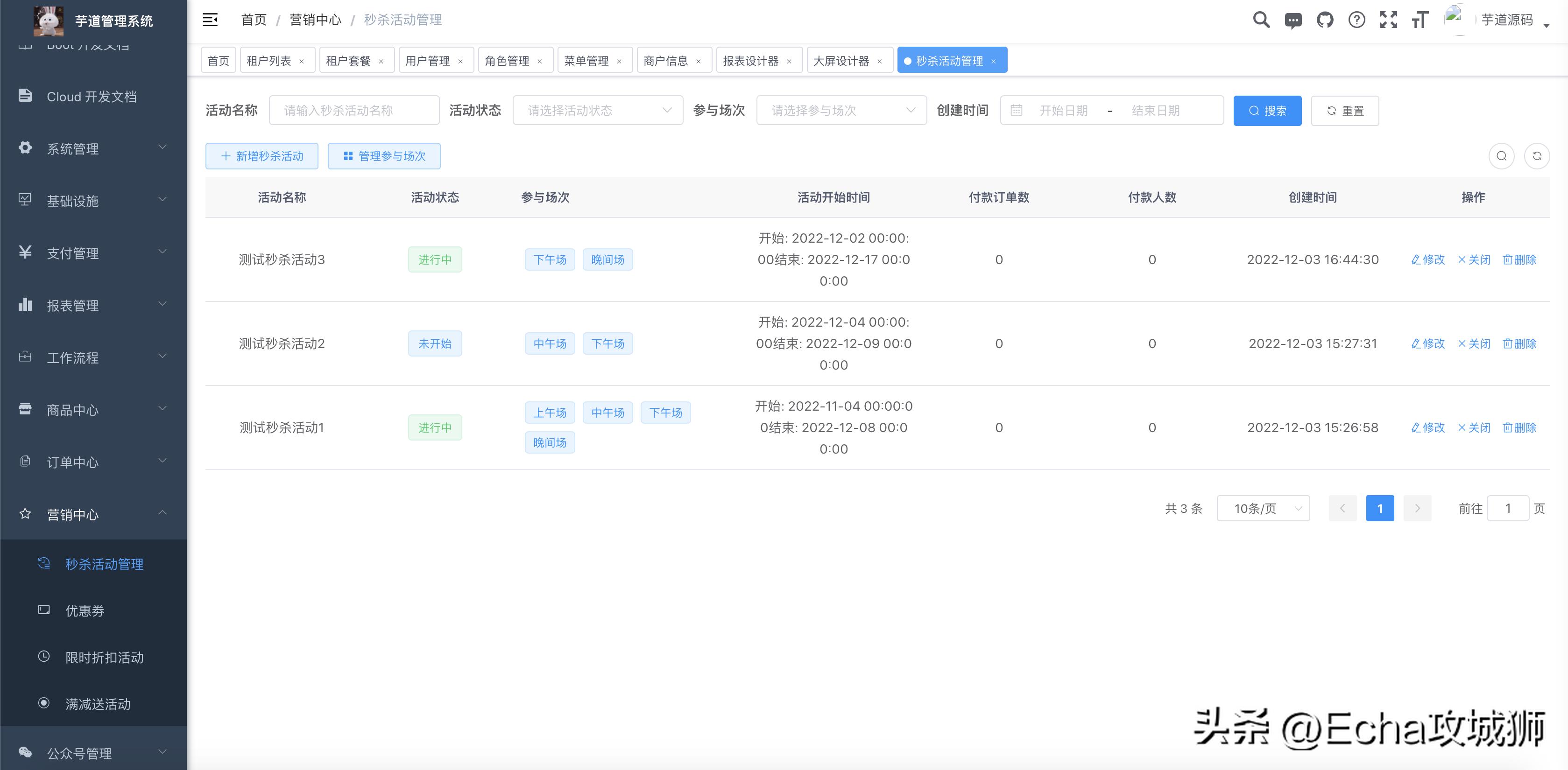Open the 10条/页 page size dropdown
1568x770 pixels.
pyautogui.click(x=1263, y=509)
